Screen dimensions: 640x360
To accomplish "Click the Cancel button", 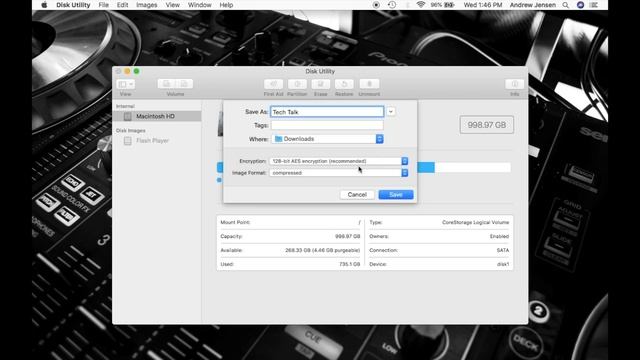I will (x=357, y=195).
